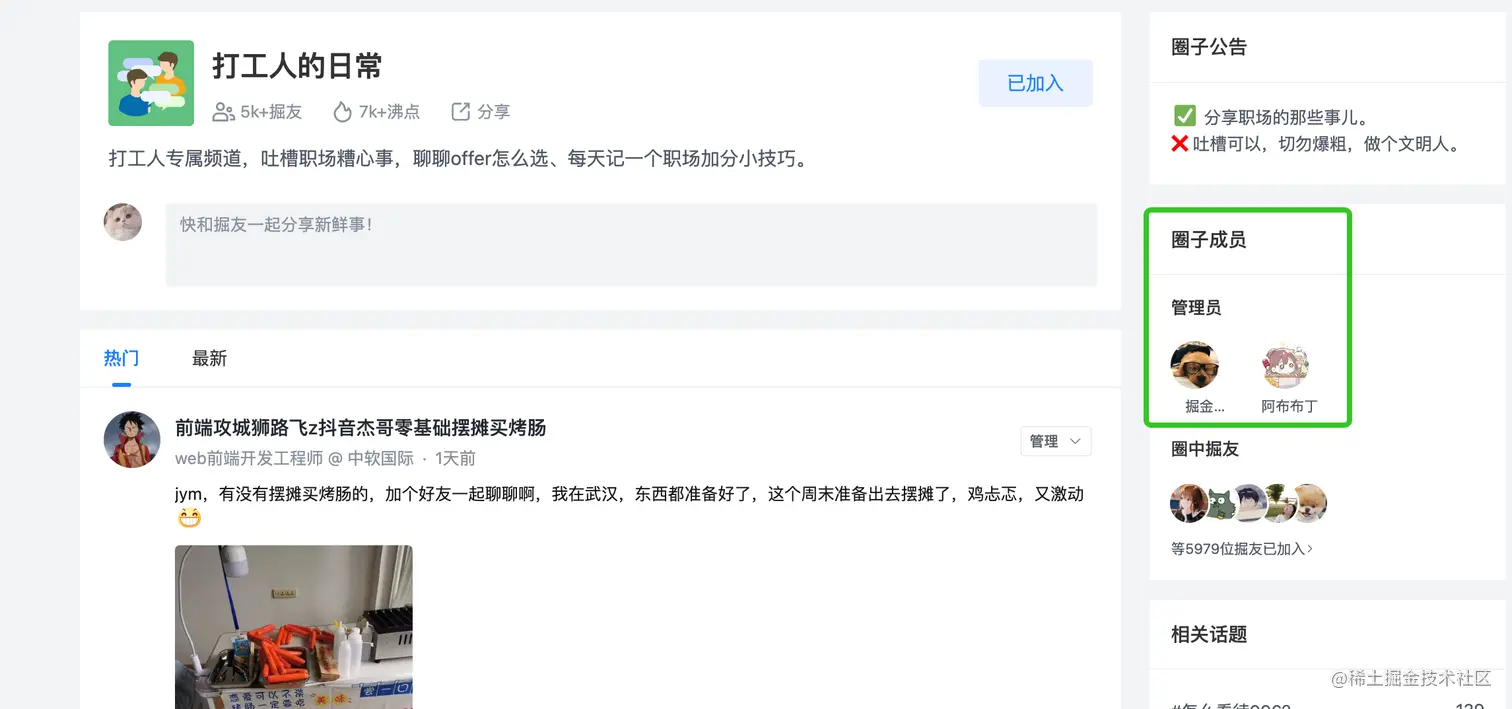Click the dog avatar admin 掘金...
This screenshot has width=1512, height=709.
tap(1195, 365)
